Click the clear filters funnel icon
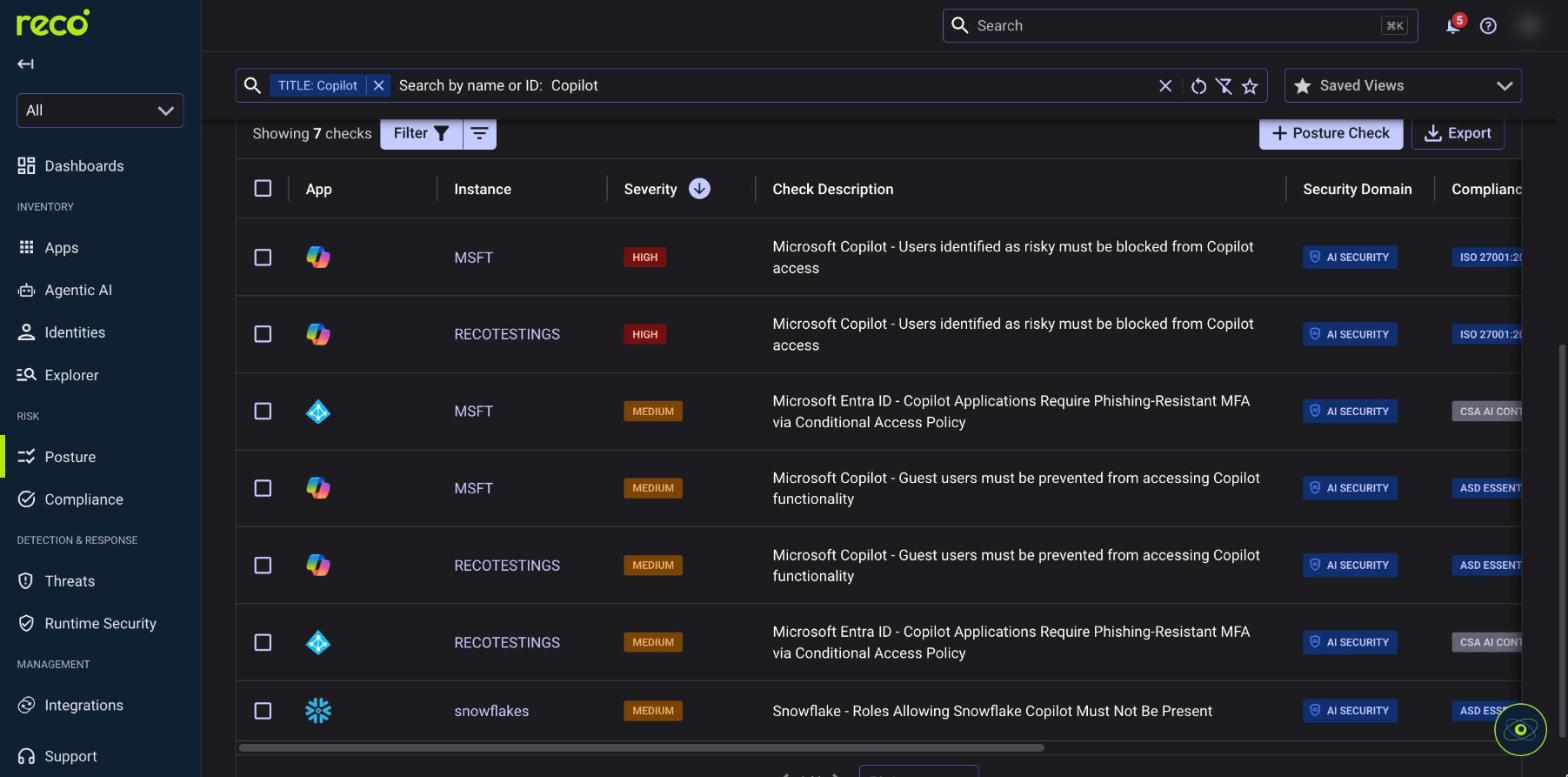This screenshot has width=1568, height=777. click(x=1224, y=86)
